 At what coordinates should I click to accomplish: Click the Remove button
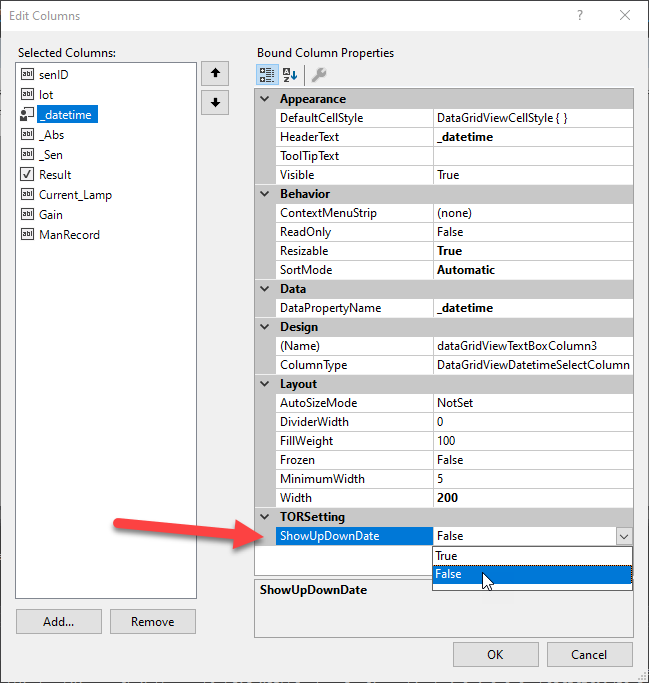pos(153,622)
